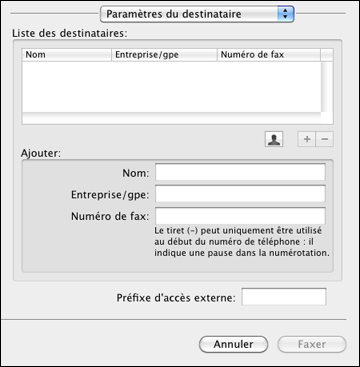Image resolution: width=360 pixels, height=367 pixels.
Task: Click the blank corner header cell of the list
Action: pyautogui.click(x=327, y=55)
